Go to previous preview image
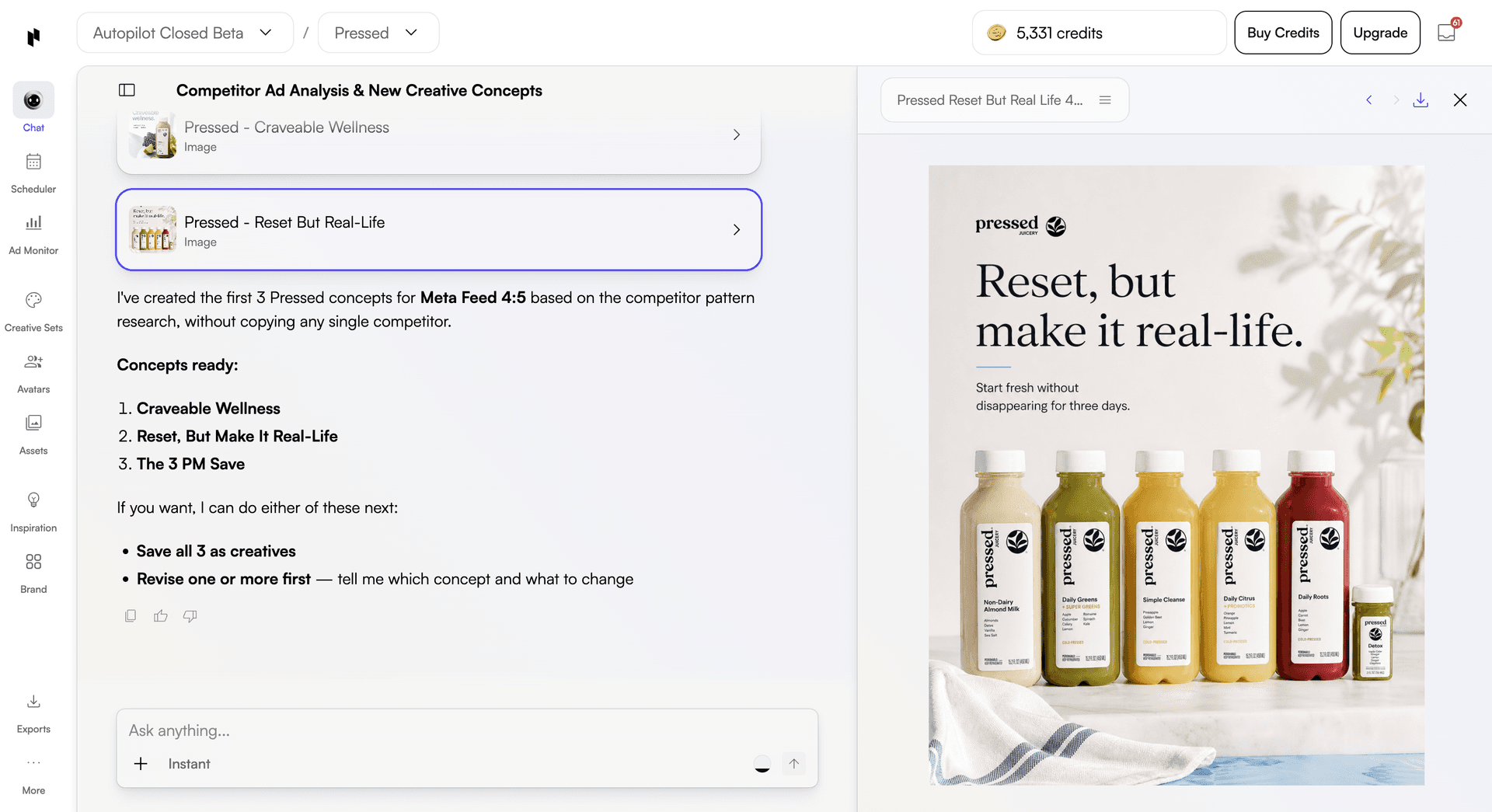1492x812 pixels. 1369,99
